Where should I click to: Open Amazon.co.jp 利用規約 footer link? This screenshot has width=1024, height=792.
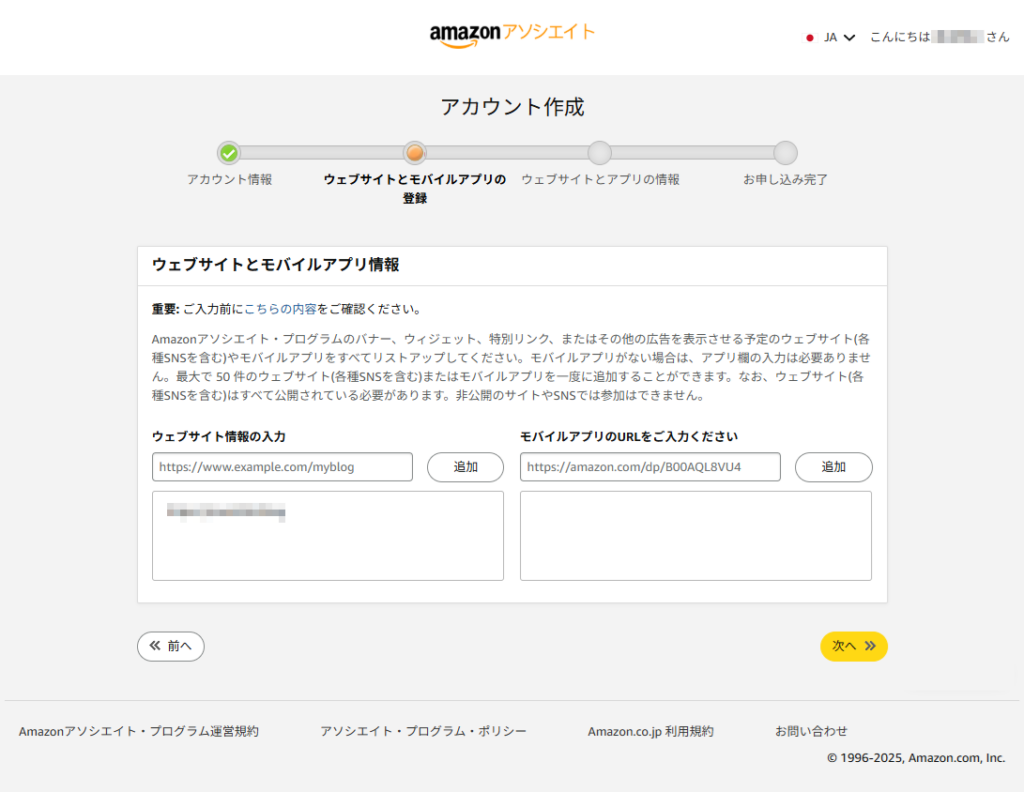[x=650, y=731]
